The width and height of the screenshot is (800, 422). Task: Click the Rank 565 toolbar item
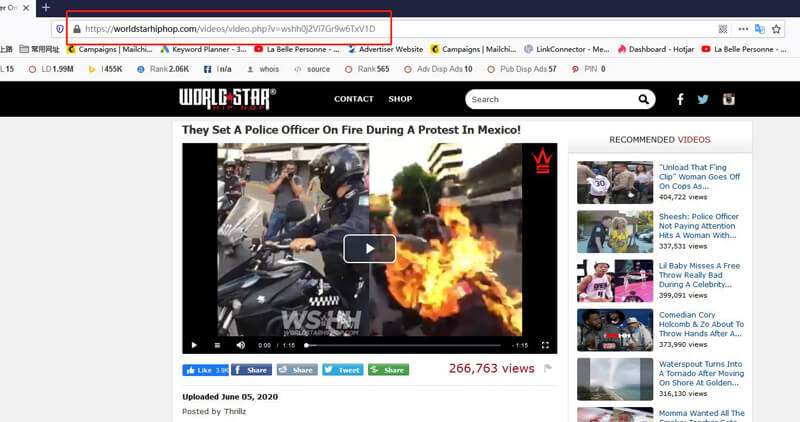click(x=367, y=69)
